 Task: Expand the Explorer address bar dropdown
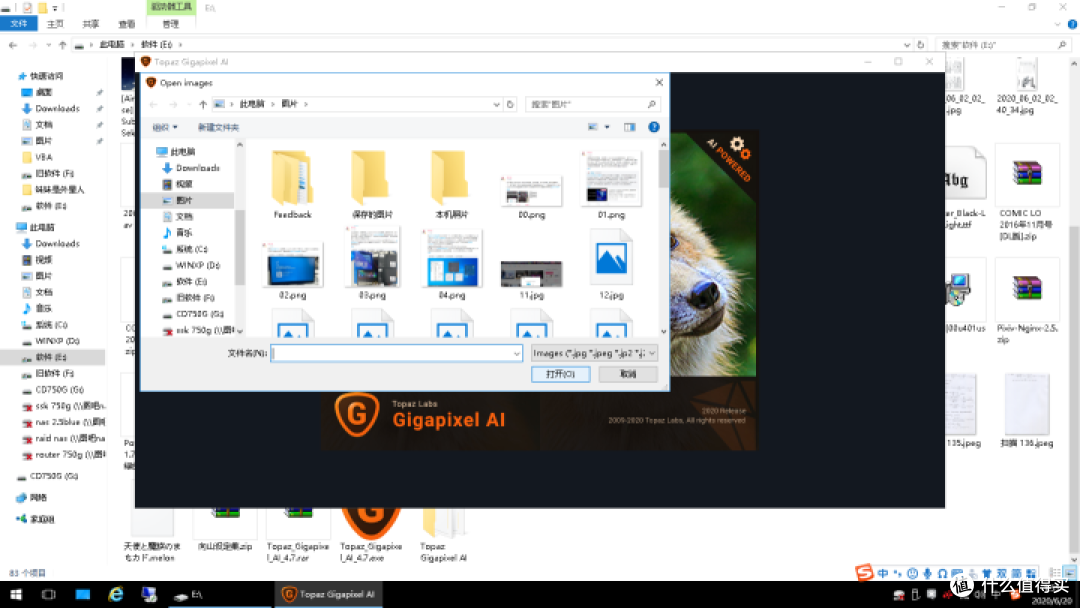pos(906,45)
